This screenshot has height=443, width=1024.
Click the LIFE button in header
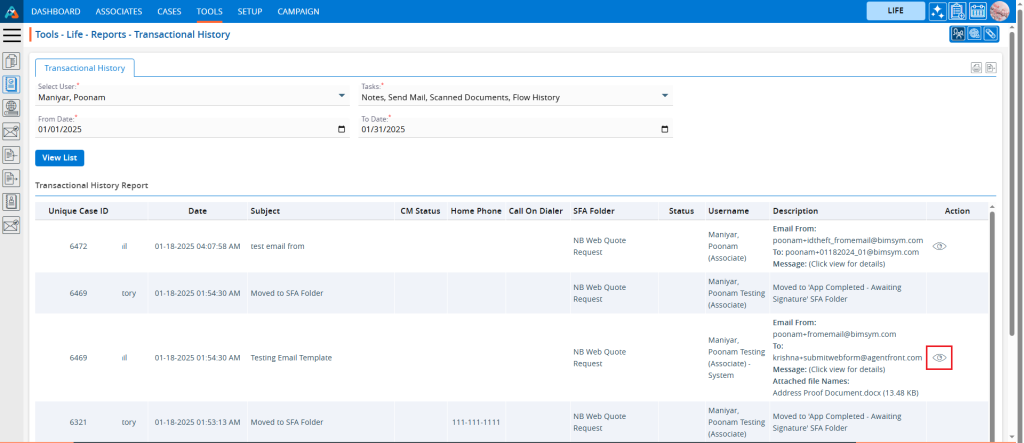pyautogui.click(x=894, y=11)
